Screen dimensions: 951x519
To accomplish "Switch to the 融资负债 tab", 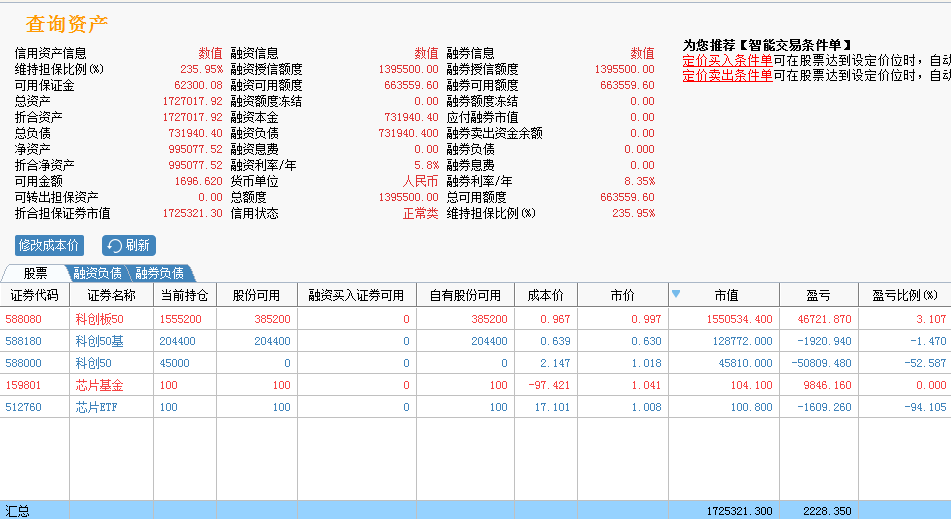I will coord(97,273).
